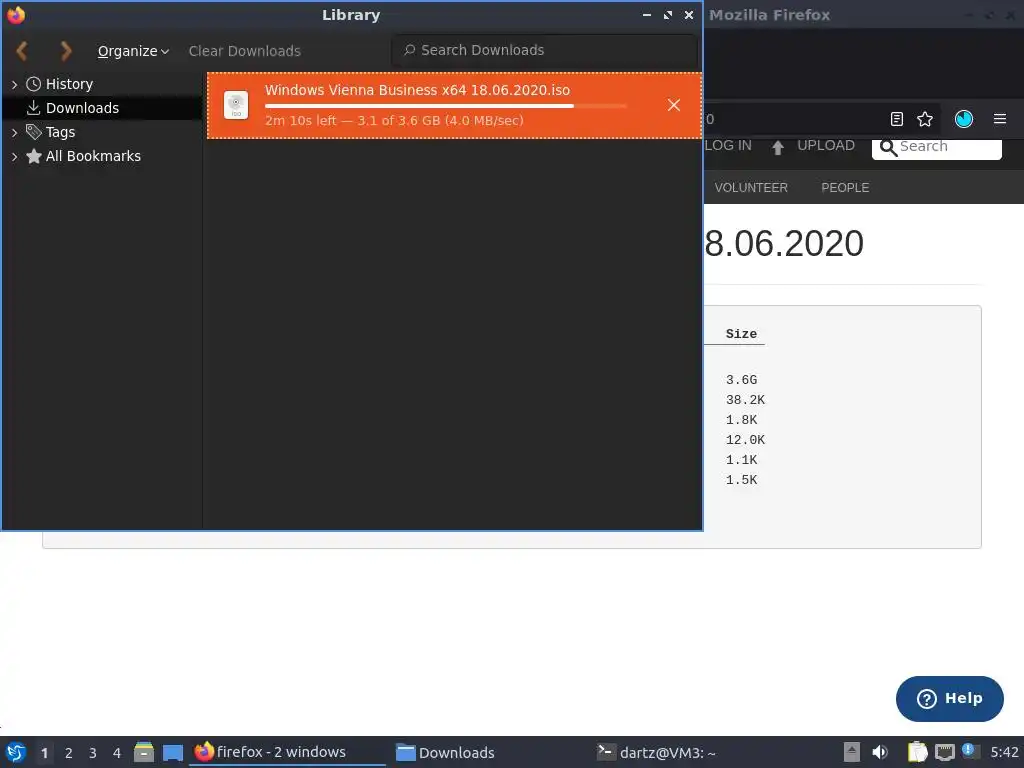The image size is (1024, 768).
Task: Click the upload arrow icon
Action: pyautogui.click(x=777, y=148)
